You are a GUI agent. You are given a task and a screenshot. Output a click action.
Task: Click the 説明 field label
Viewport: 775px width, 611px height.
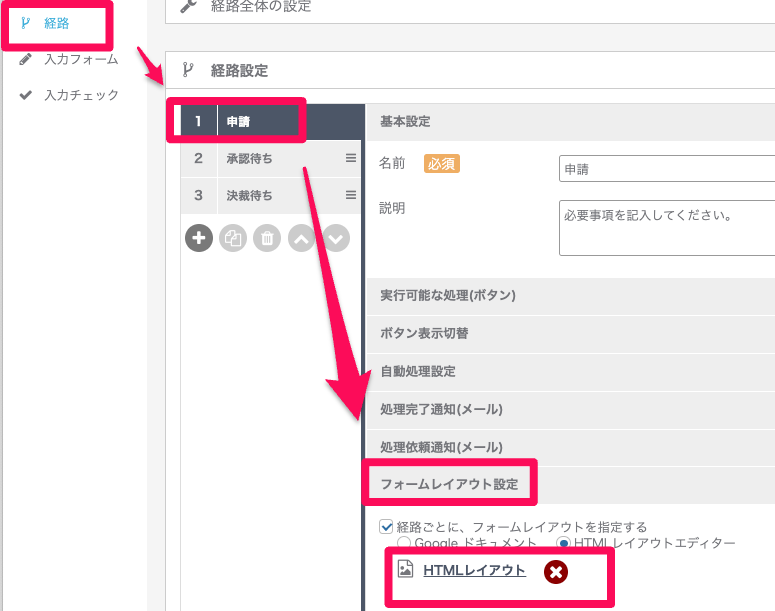tap(392, 208)
